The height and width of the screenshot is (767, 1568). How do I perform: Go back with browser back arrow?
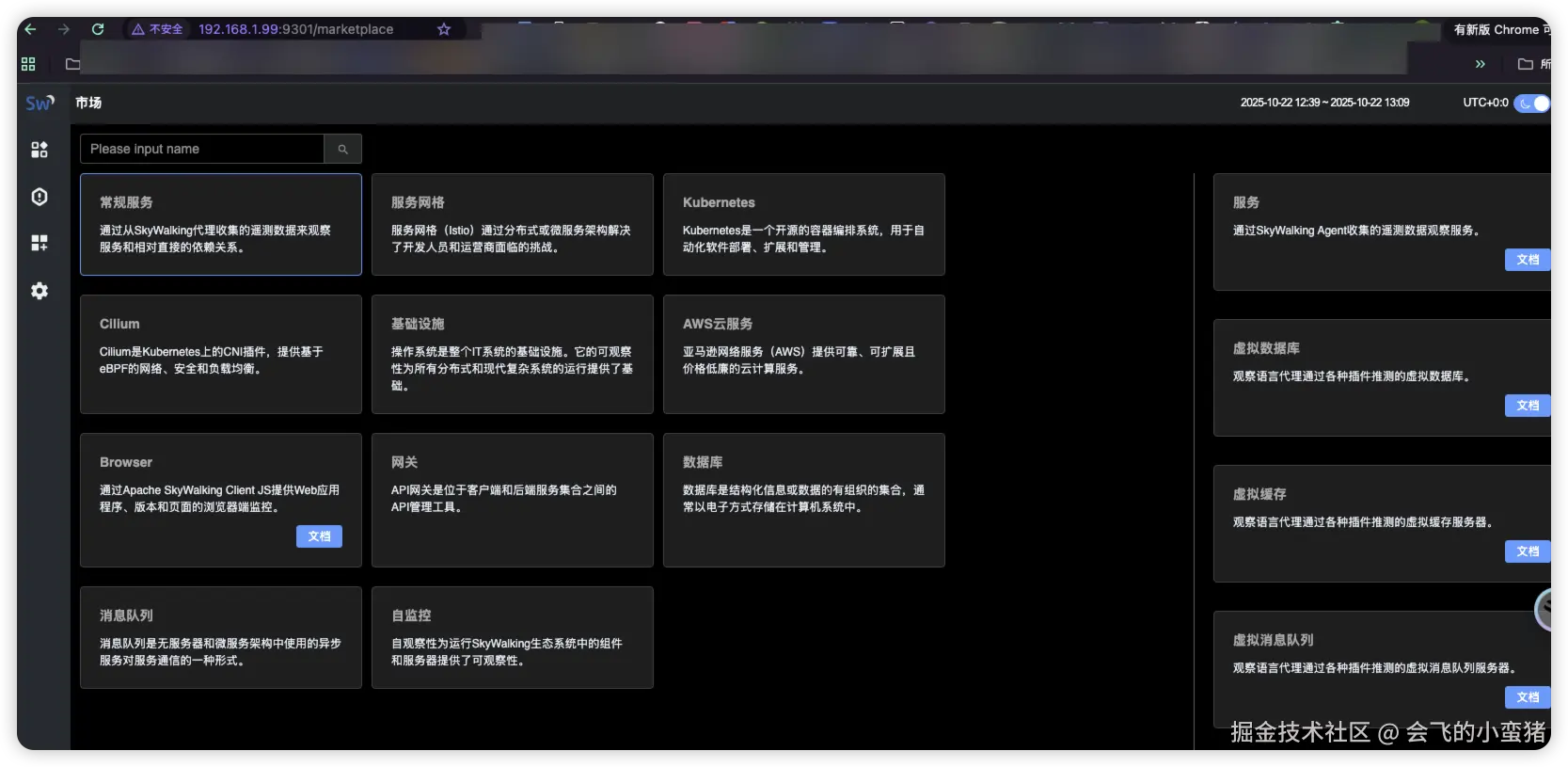[x=30, y=29]
